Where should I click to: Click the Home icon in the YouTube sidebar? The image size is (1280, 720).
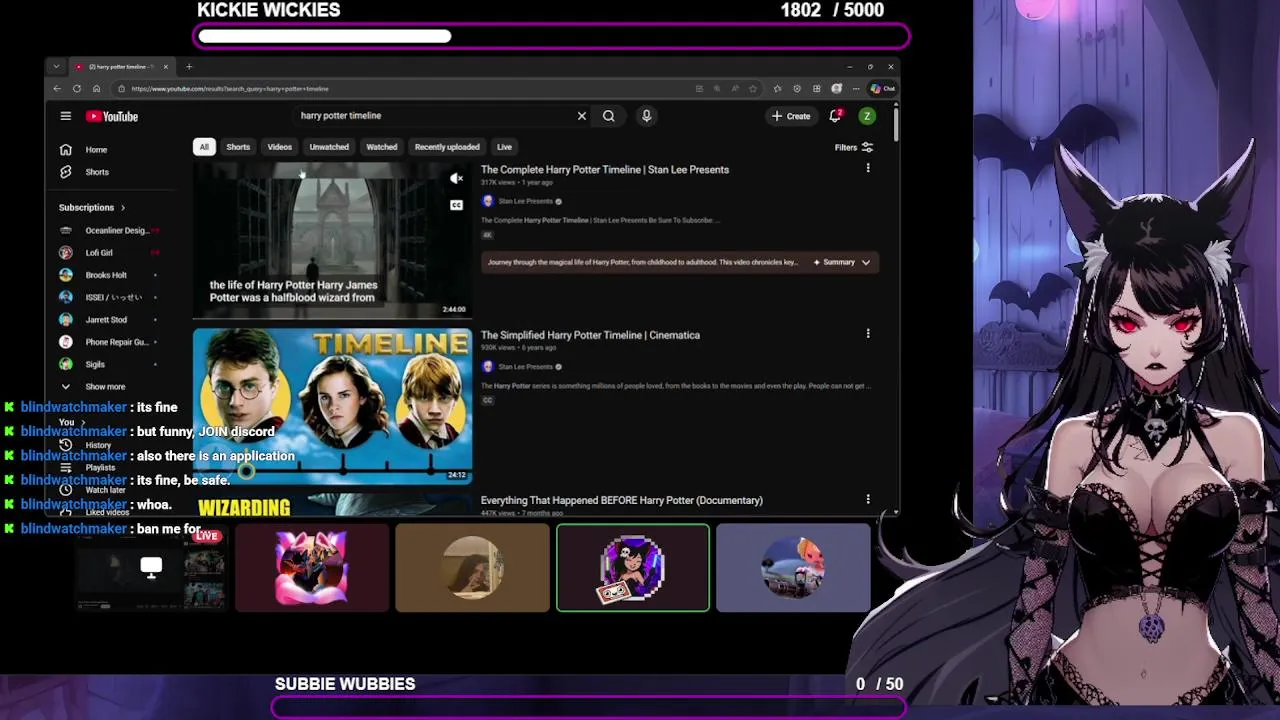point(65,150)
